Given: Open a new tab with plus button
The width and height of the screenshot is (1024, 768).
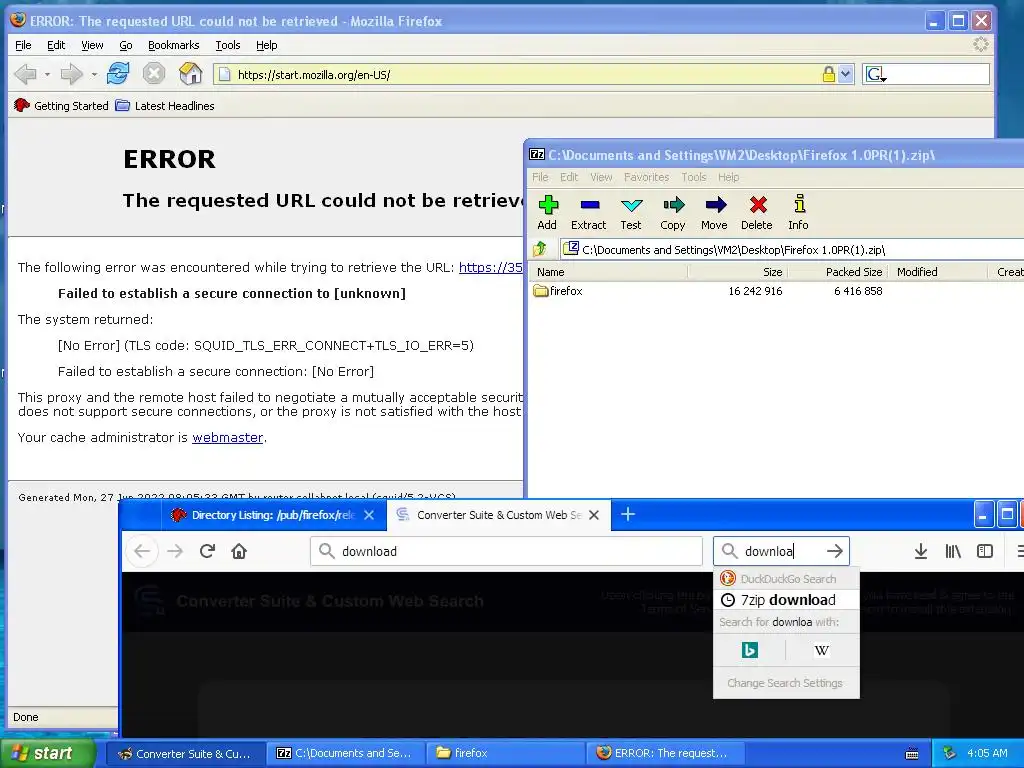Looking at the screenshot, I should [x=628, y=514].
